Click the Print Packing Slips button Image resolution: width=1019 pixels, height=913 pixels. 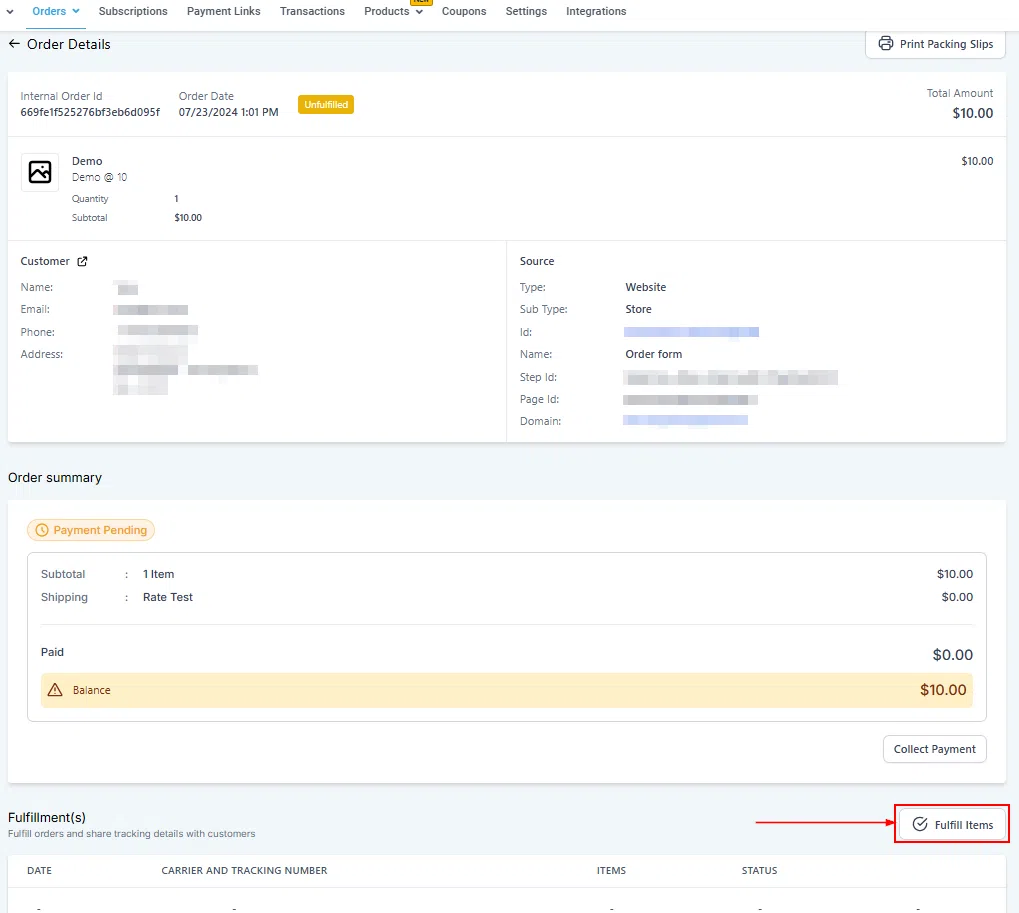click(935, 44)
